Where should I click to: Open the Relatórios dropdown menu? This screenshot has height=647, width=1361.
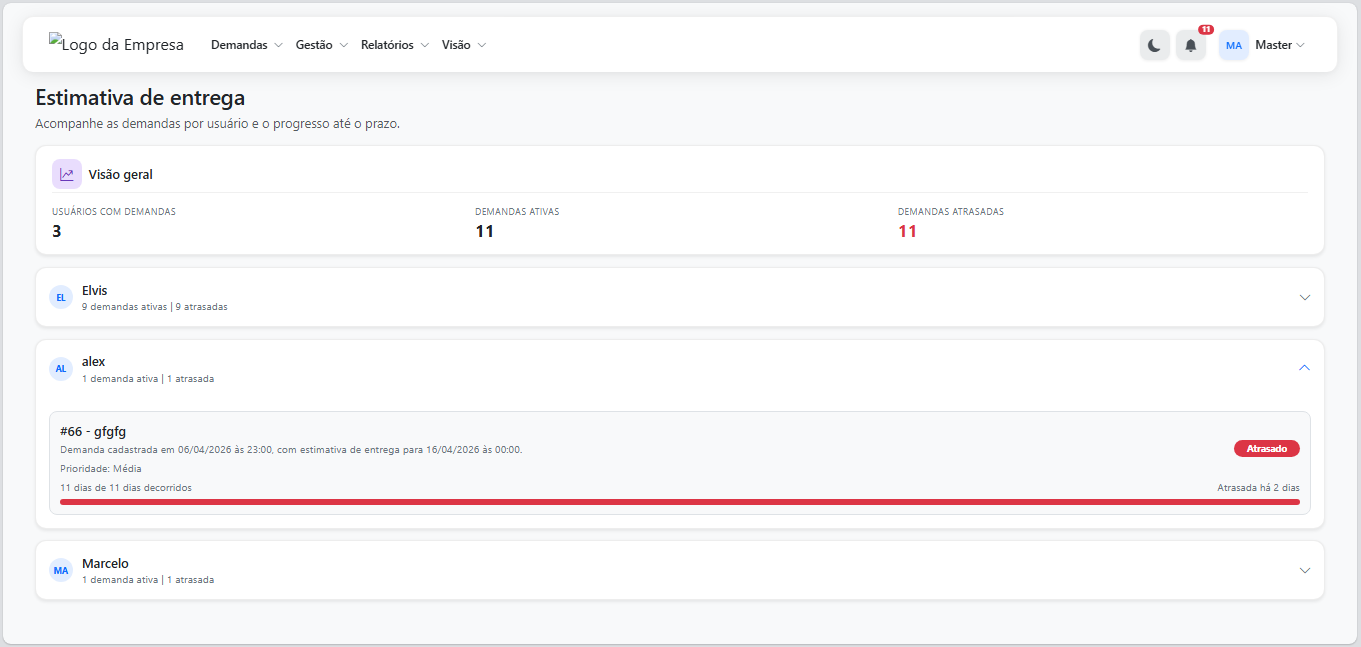click(x=394, y=45)
